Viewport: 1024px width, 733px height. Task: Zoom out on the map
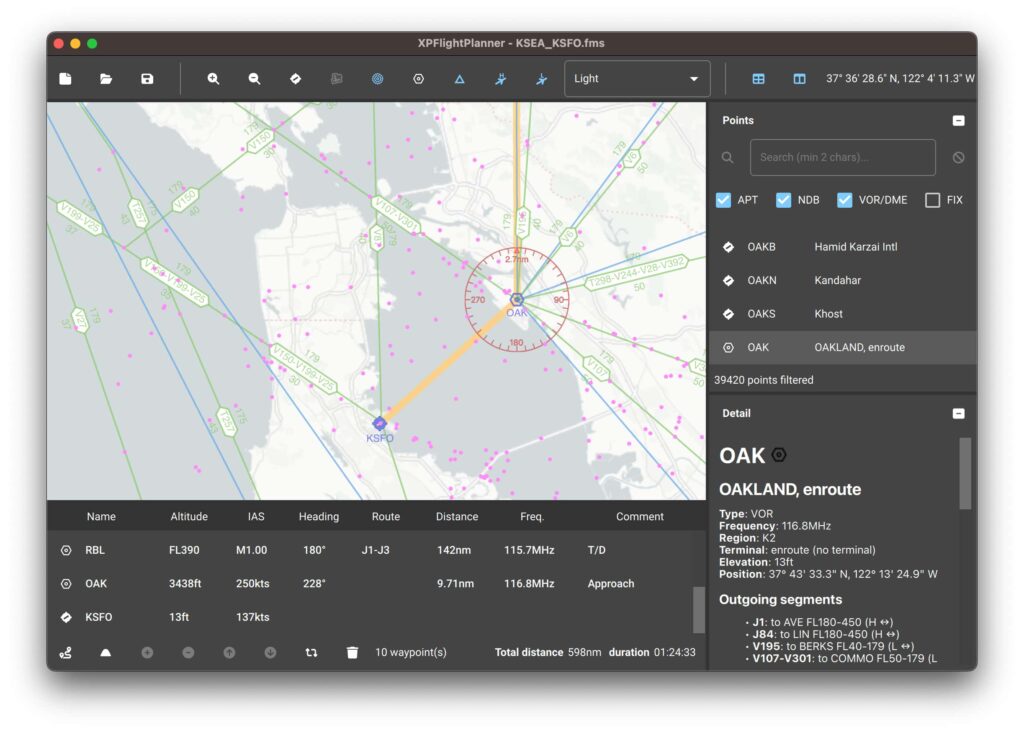[254, 79]
